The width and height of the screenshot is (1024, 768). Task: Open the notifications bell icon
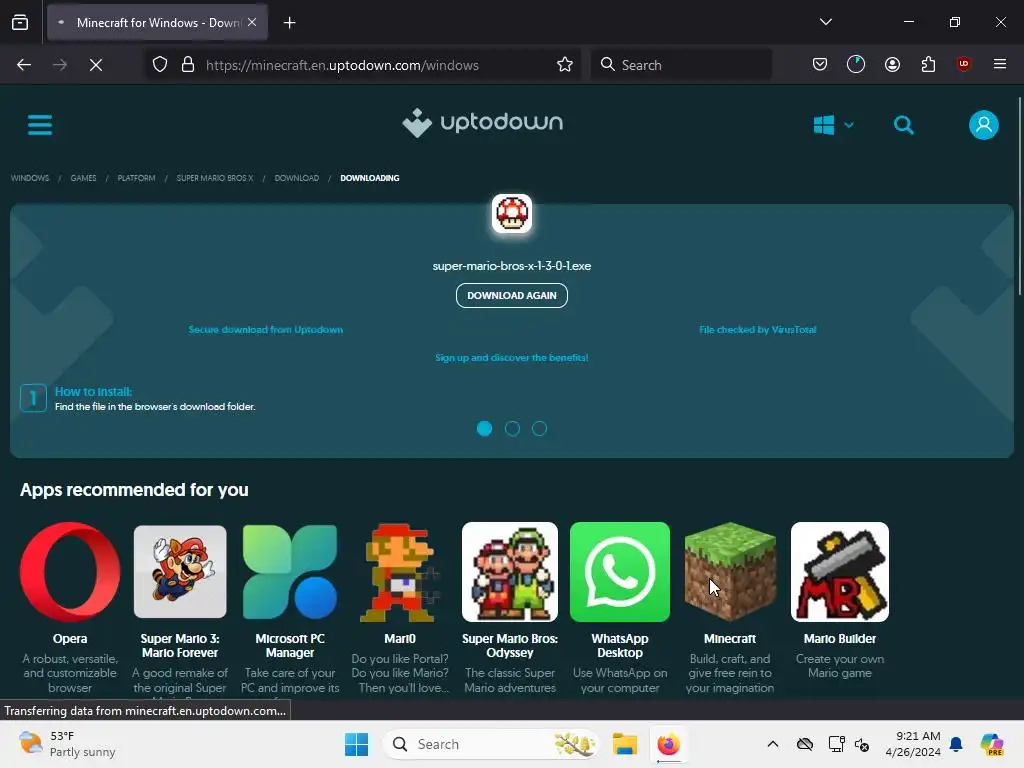pyautogui.click(x=956, y=744)
